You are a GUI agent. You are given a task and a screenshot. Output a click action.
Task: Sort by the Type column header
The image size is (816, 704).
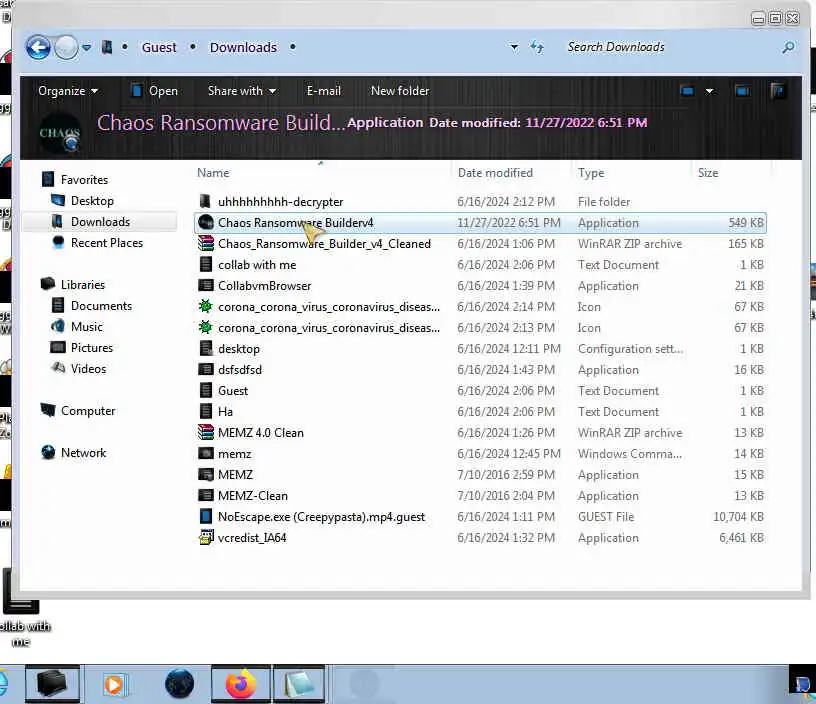[x=591, y=173]
